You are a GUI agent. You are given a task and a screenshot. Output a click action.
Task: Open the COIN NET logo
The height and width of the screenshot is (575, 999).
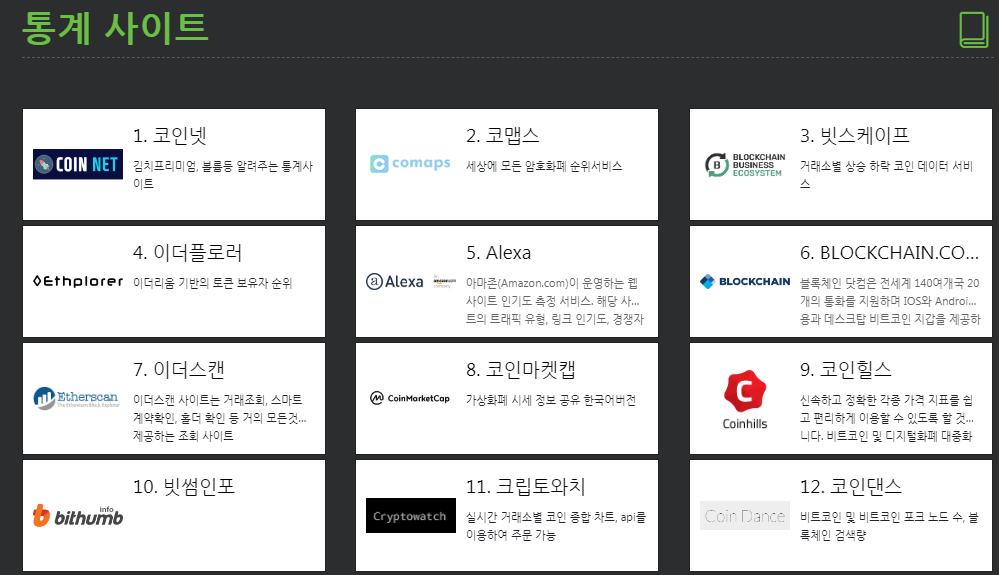[x=78, y=164]
